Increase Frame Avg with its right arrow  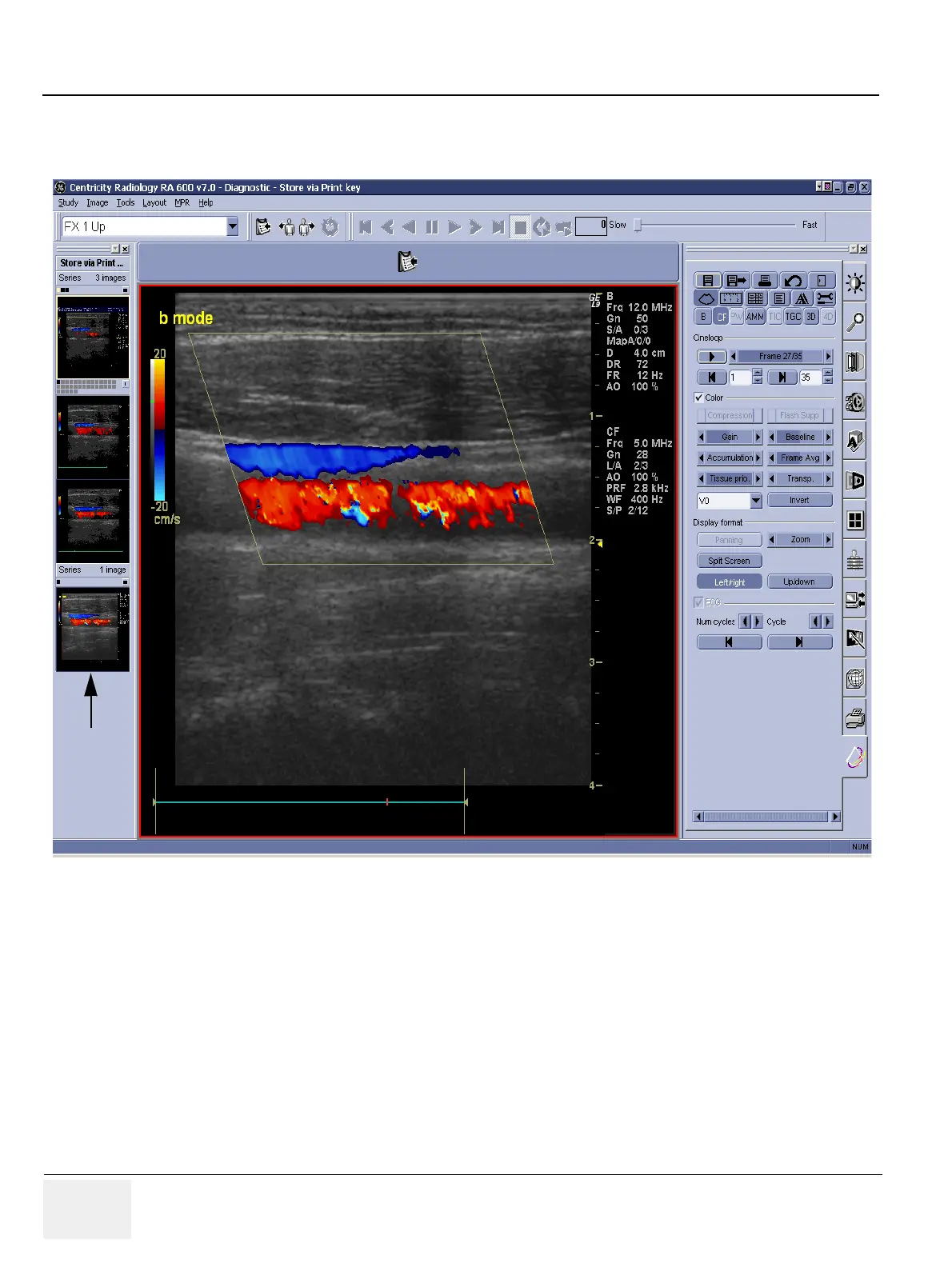click(829, 458)
